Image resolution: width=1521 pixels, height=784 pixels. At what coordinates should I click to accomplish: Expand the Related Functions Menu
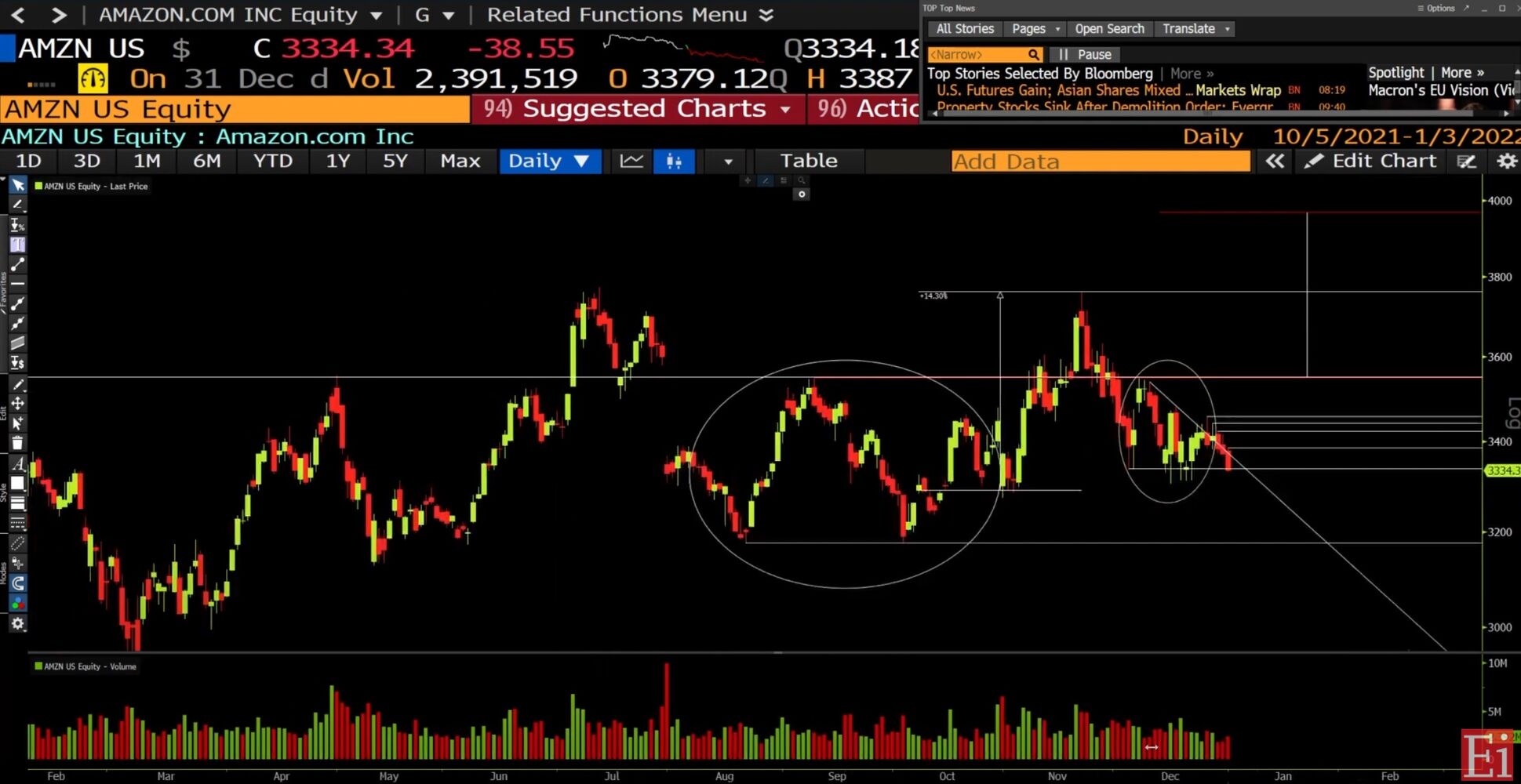(x=630, y=14)
